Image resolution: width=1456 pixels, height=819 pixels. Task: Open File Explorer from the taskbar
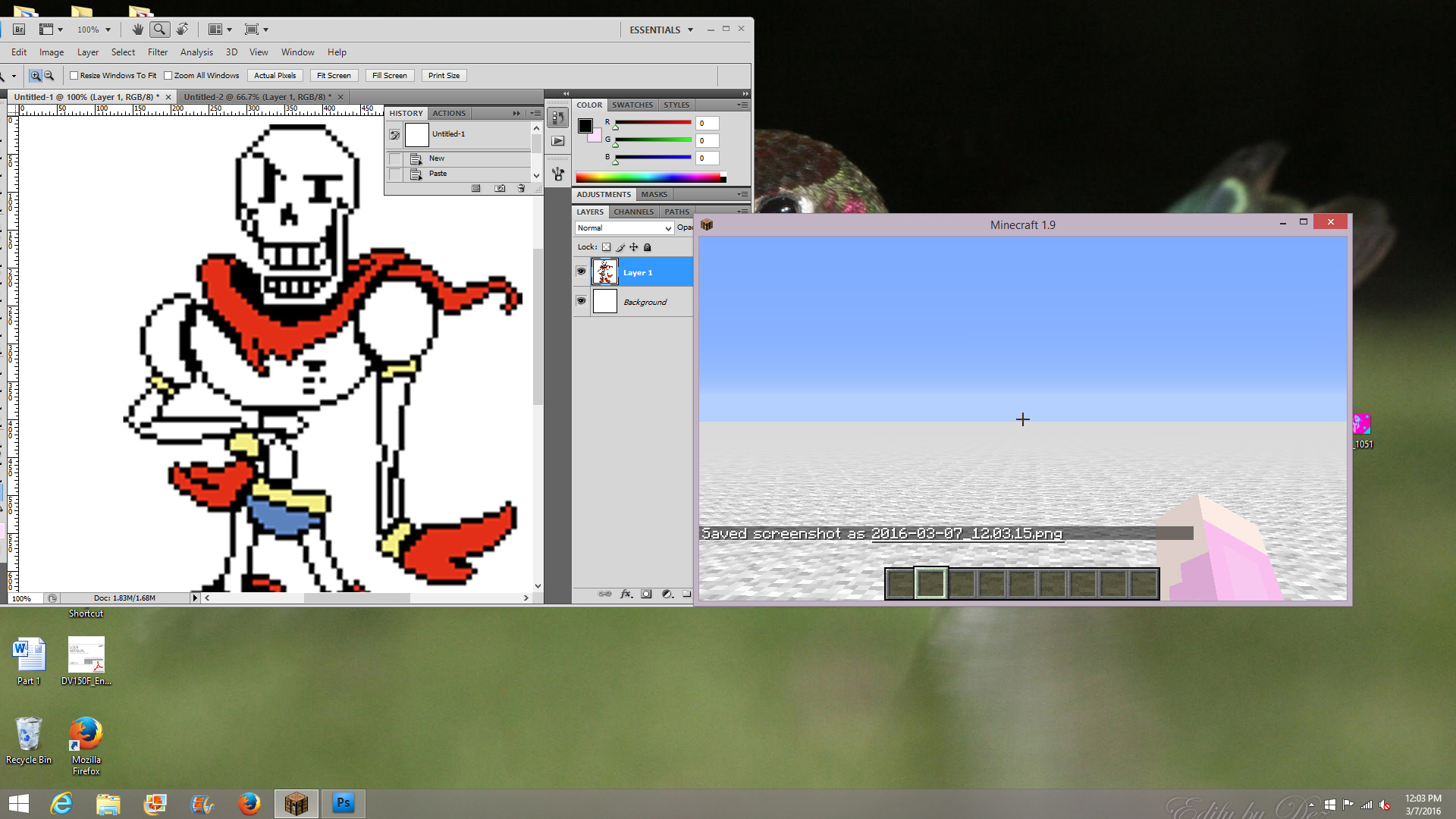tap(108, 803)
